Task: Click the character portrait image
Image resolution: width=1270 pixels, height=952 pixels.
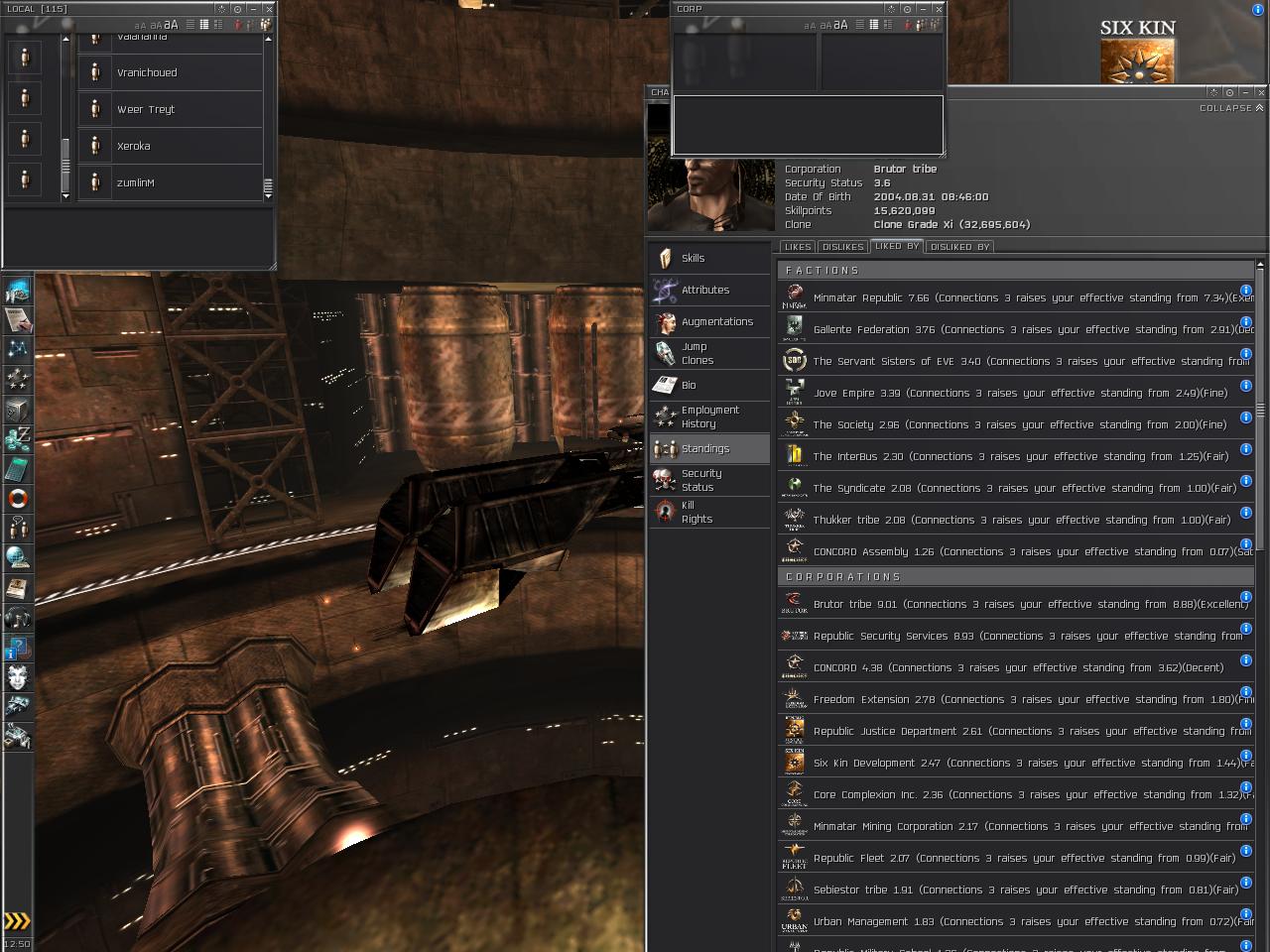Action: click(x=710, y=193)
